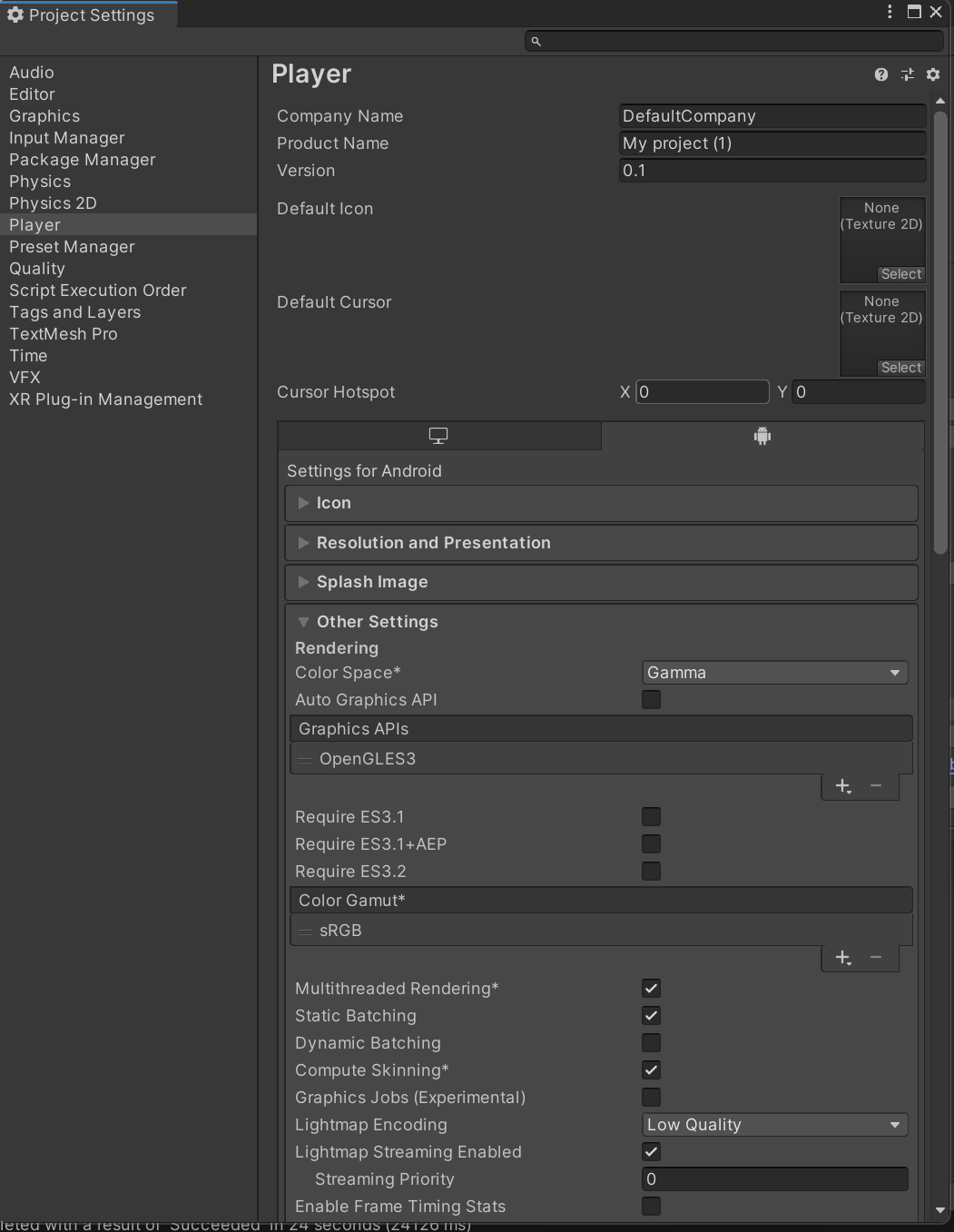Enable Graphics Jobs (Experimental) checkbox
The image size is (954, 1232).
[651, 1097]
